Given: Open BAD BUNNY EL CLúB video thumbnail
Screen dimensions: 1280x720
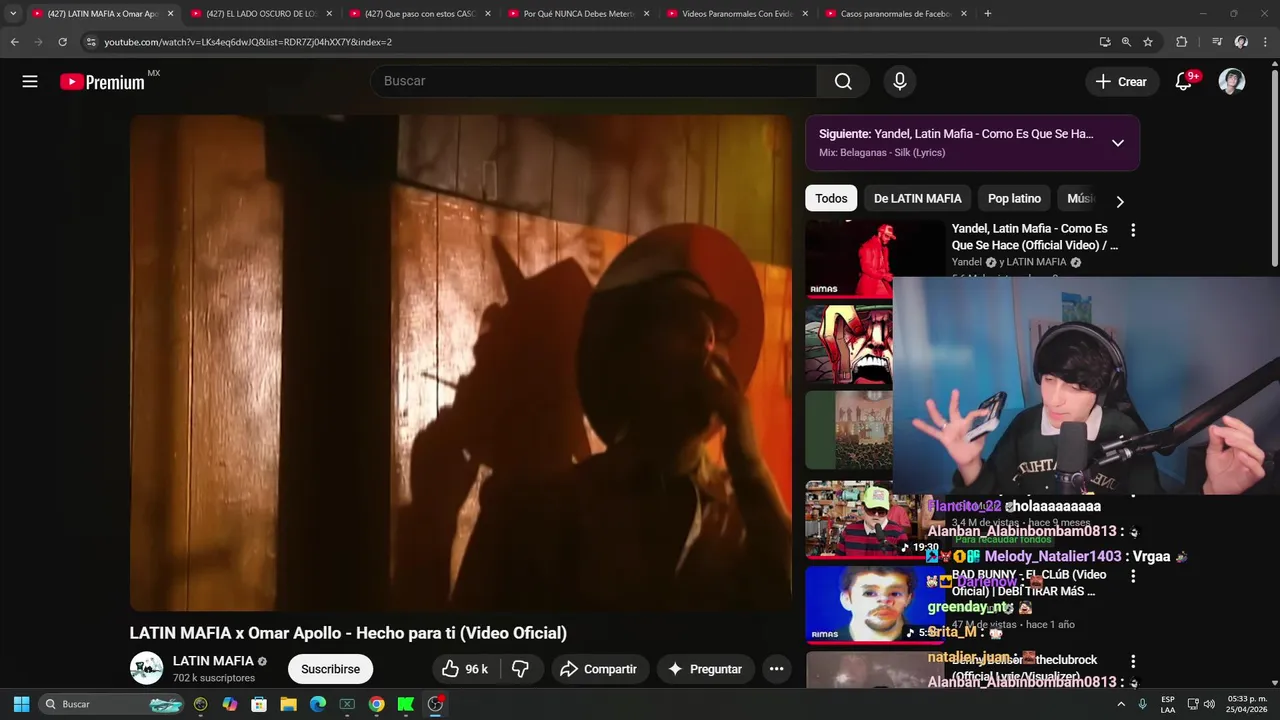Looking at the screenshot, I should pos(875,604).
